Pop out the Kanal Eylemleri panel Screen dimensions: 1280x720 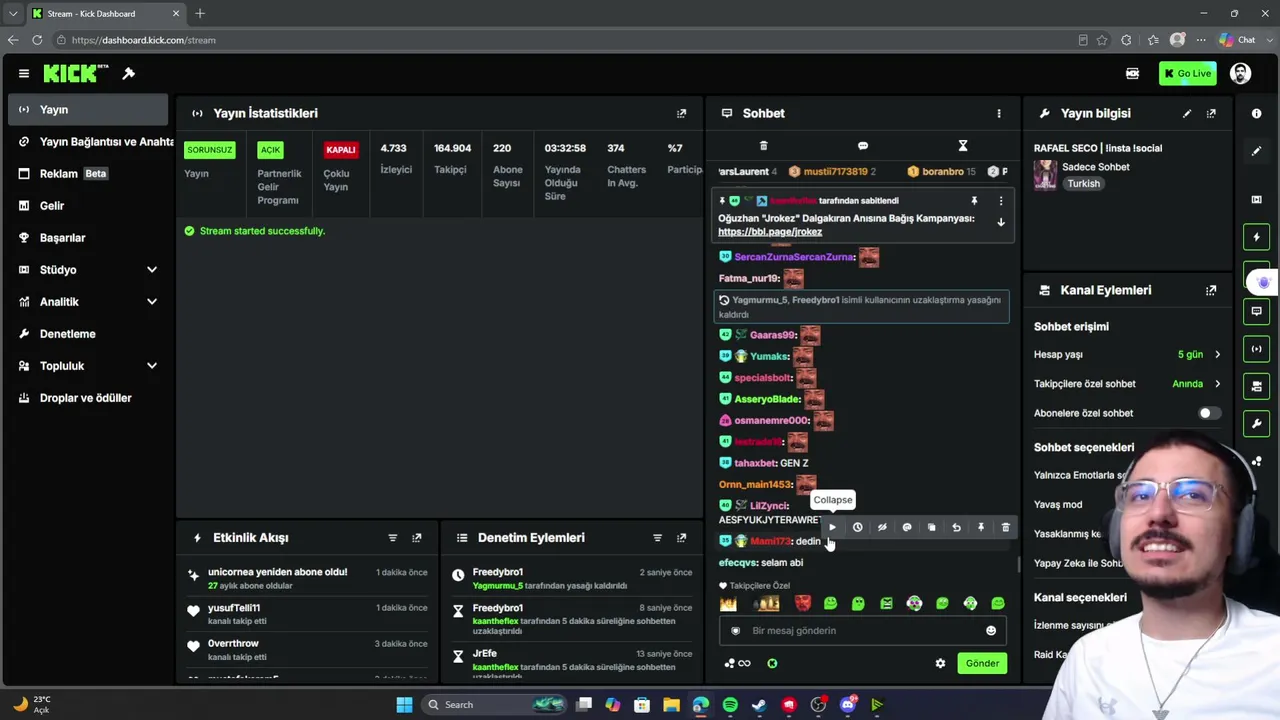1211,290
